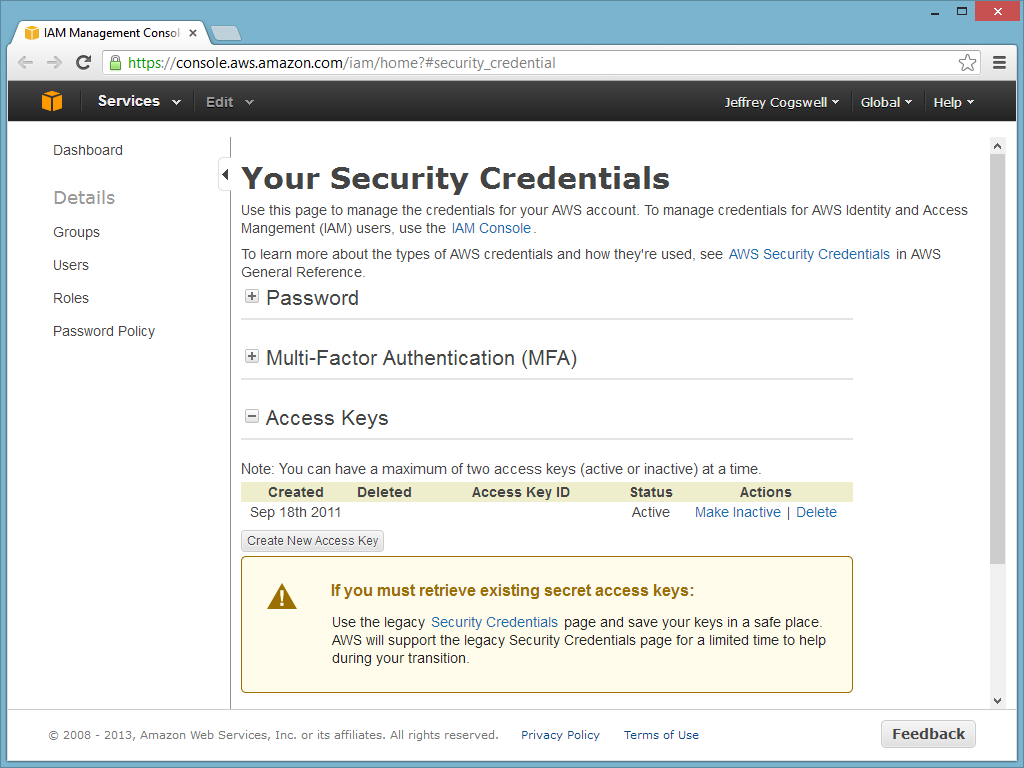This screenshot has width=1024, height=768.
Task: Open the Help menu
Action: coord(953,102)
